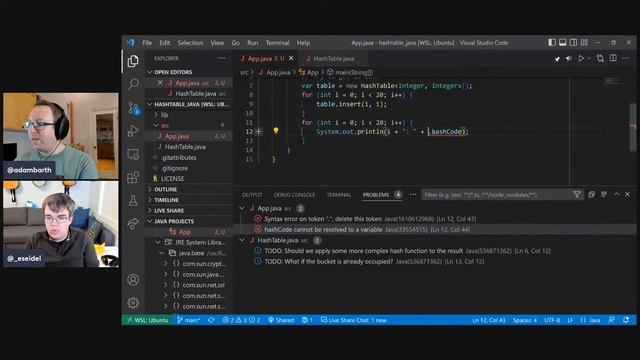The height and width of the screenshot is (360, 640).
Task: Collapse the src folder
Action: (x=189, y=125)
